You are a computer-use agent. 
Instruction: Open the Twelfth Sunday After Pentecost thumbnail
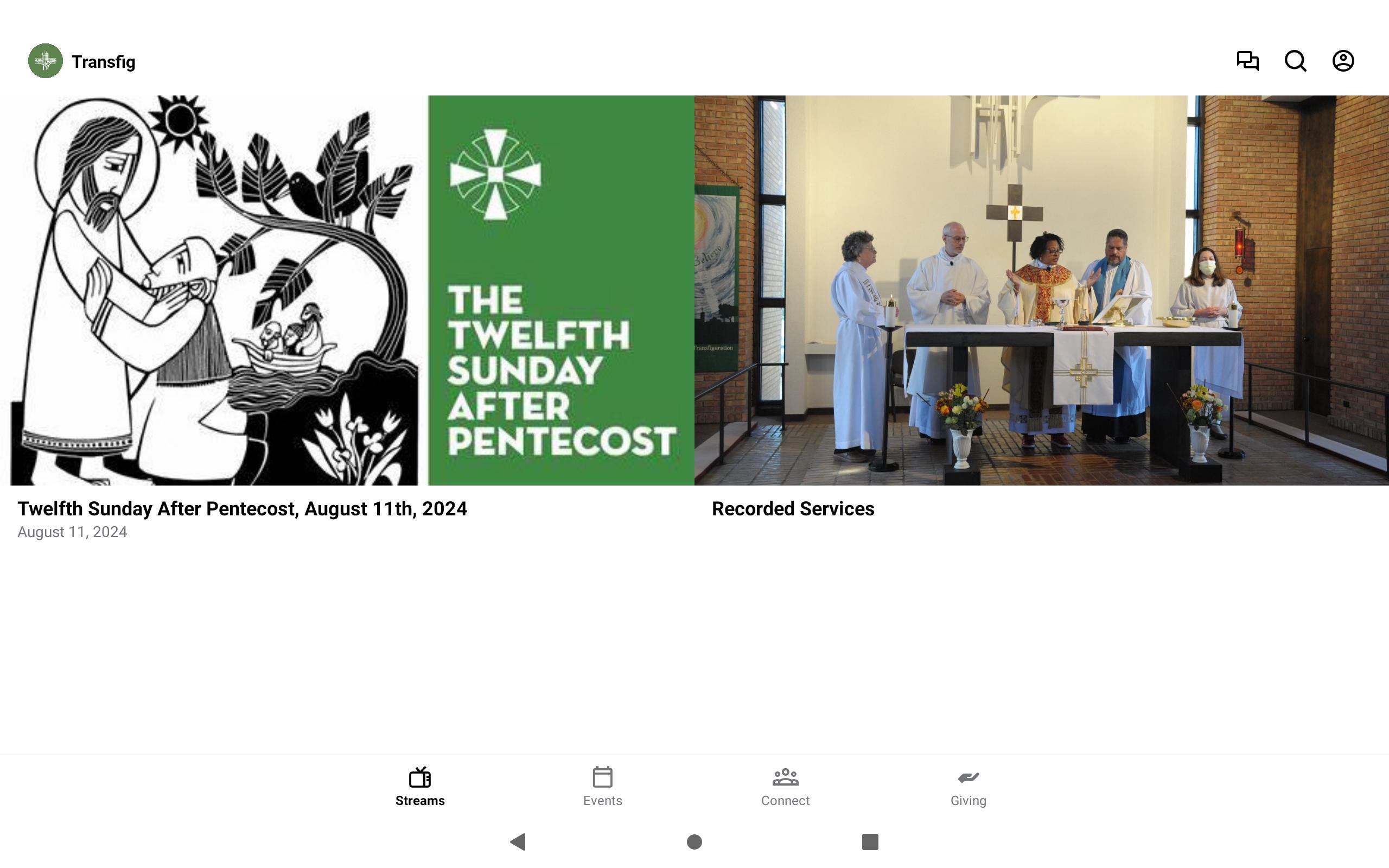(347, 290)
